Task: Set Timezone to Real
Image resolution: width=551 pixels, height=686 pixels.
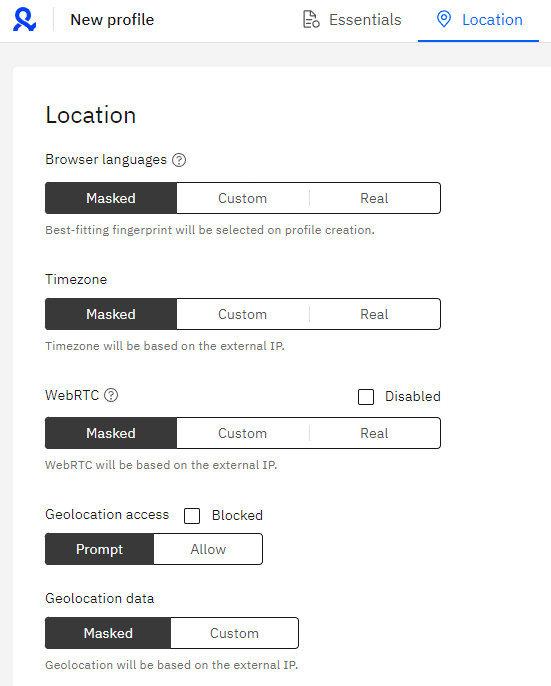Action: click(x=374, y=314)
